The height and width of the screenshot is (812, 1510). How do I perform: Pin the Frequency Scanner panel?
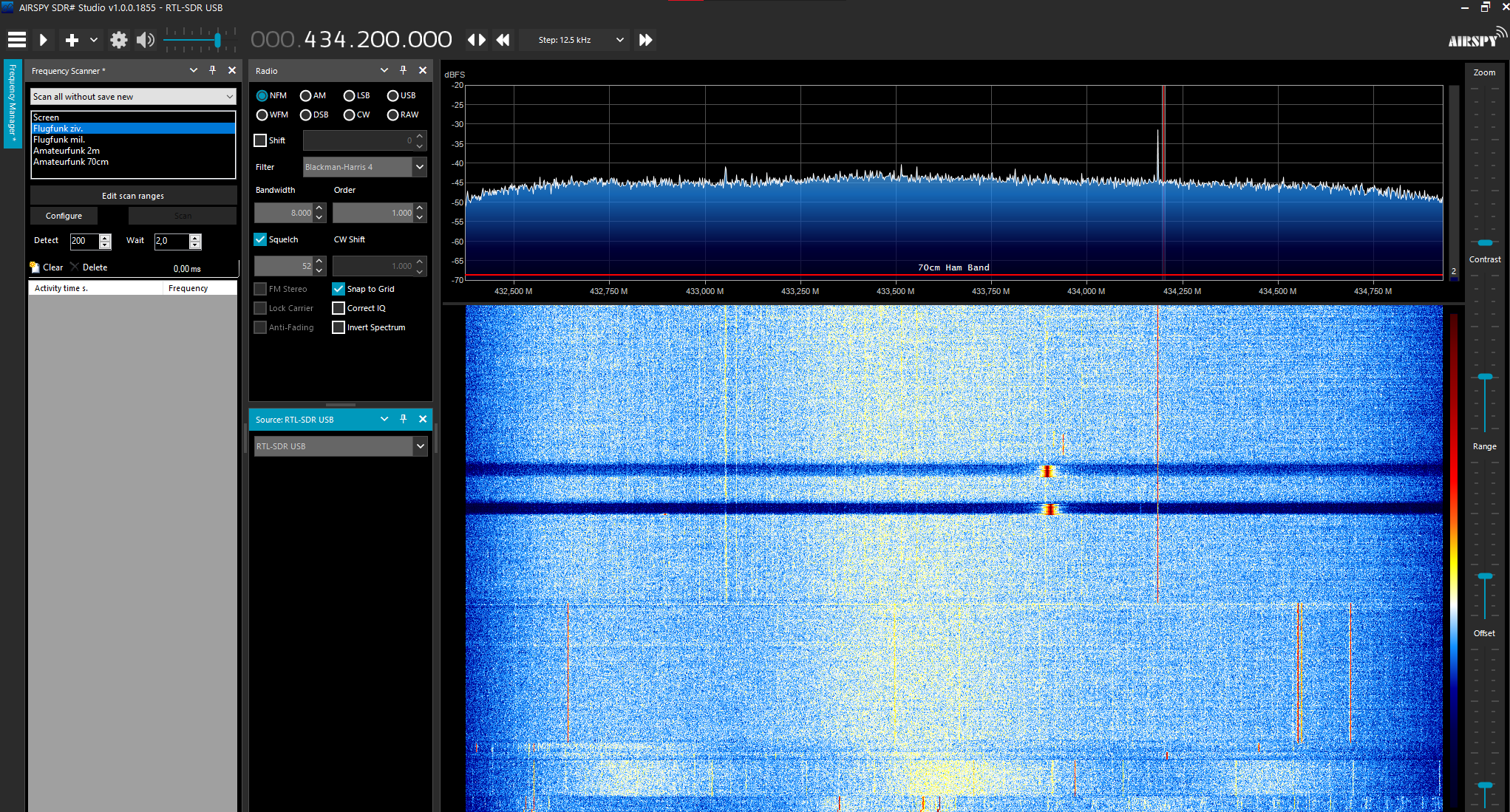tap(213, 70)
